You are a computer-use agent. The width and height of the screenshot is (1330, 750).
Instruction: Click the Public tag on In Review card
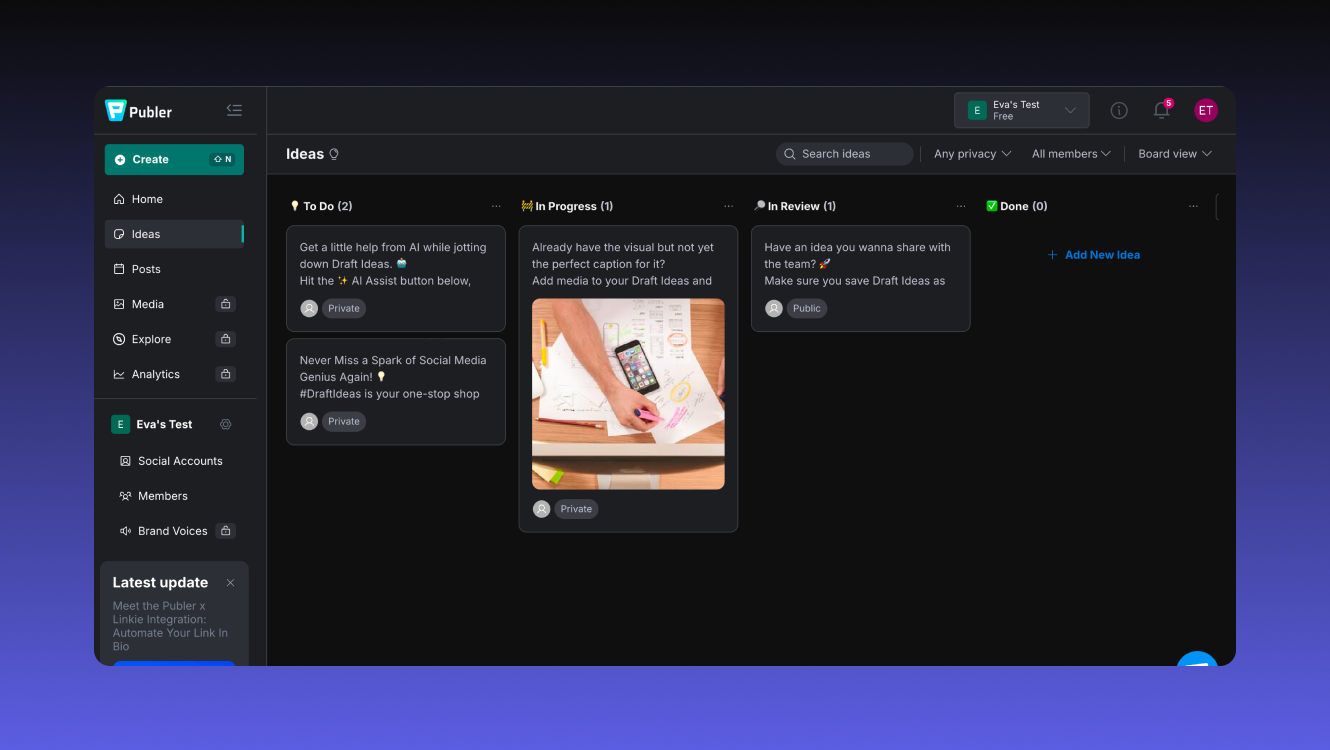[806, 308]
